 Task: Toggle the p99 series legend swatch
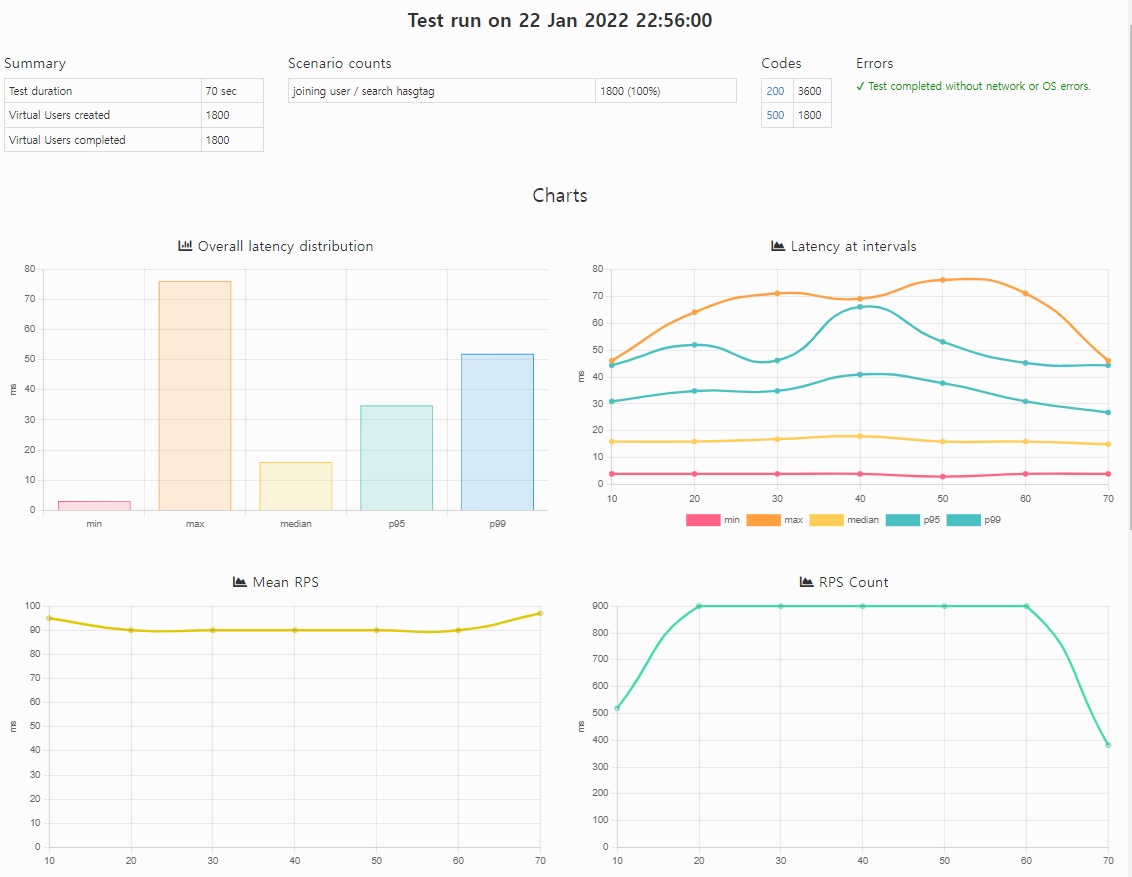[963, 520]
